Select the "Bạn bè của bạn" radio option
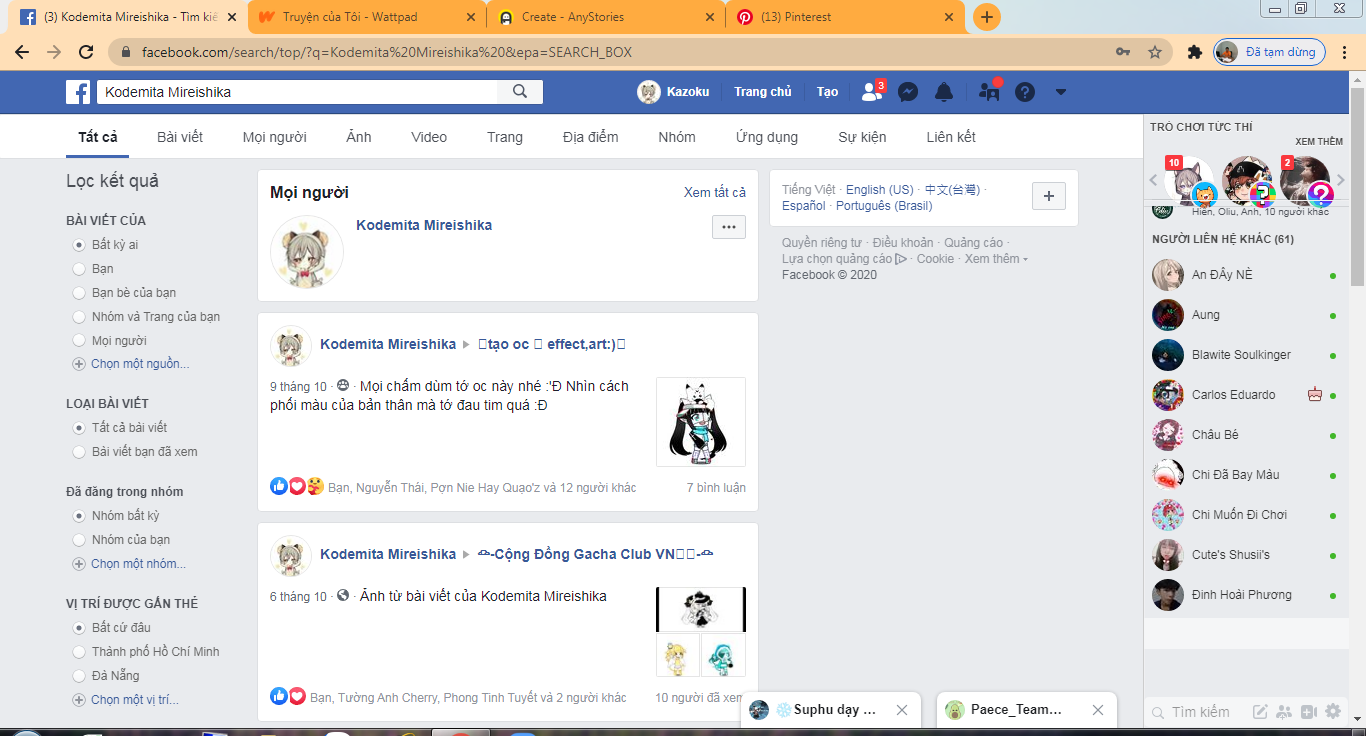1366x736 pixels. [x=79, y=293]
